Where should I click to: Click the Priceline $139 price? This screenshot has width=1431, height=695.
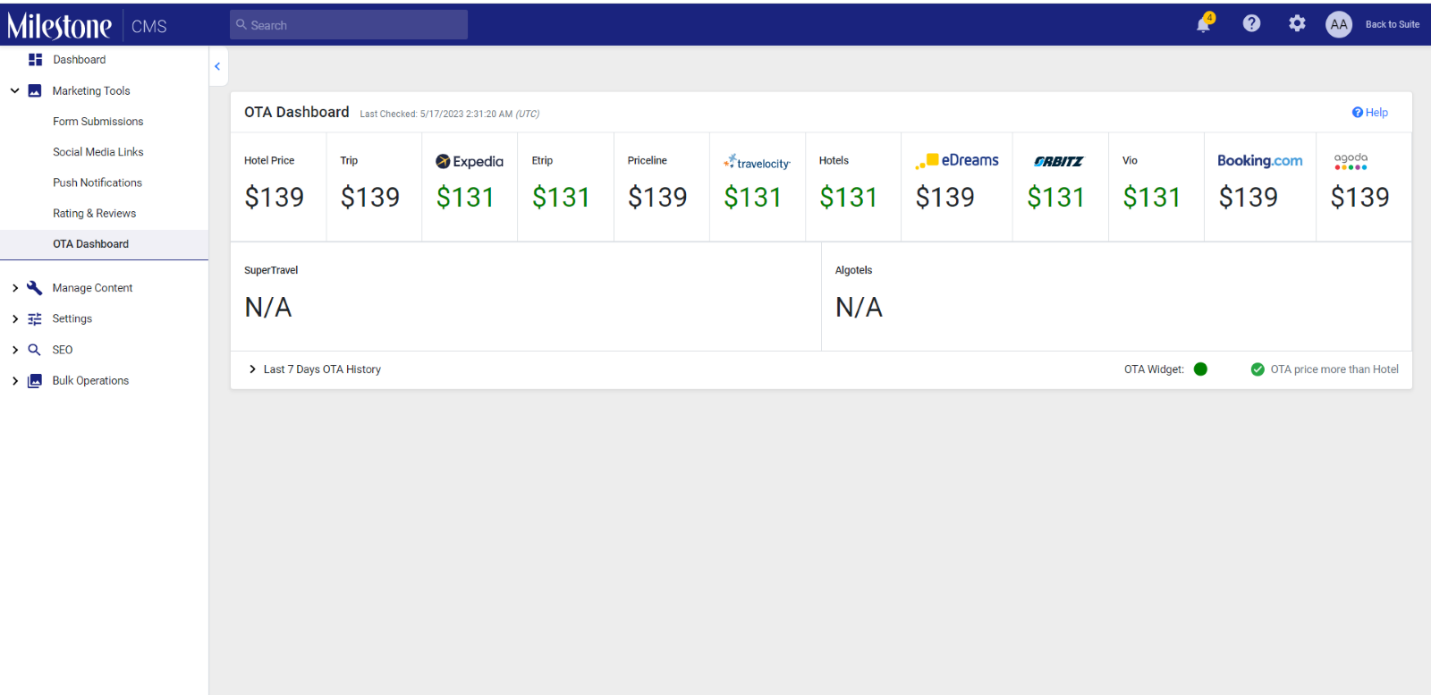[x=657, y=197]
